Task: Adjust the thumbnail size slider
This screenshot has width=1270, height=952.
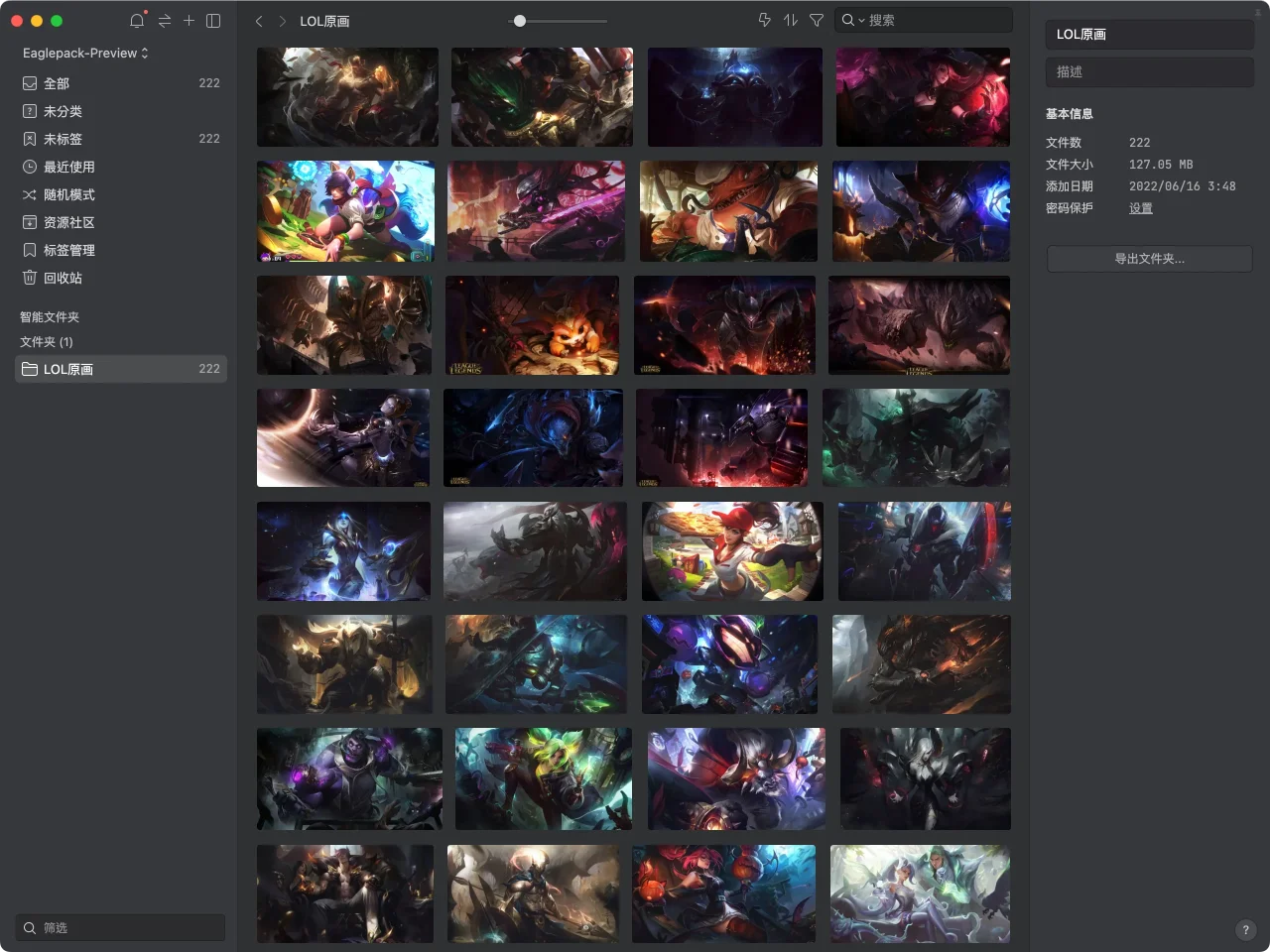Action: coord(558,21)
